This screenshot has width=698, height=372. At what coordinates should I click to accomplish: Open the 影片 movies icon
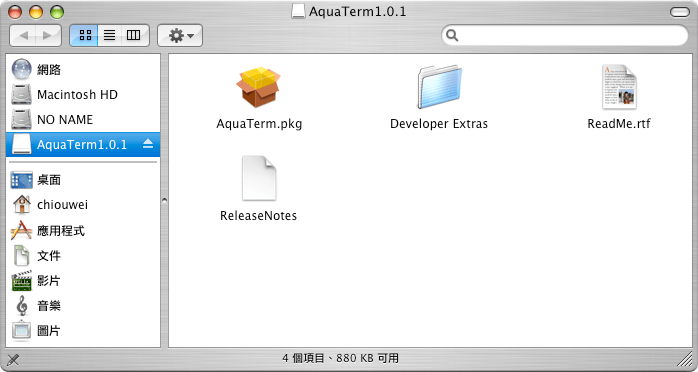pyautogui.click(x=22, y=280)
